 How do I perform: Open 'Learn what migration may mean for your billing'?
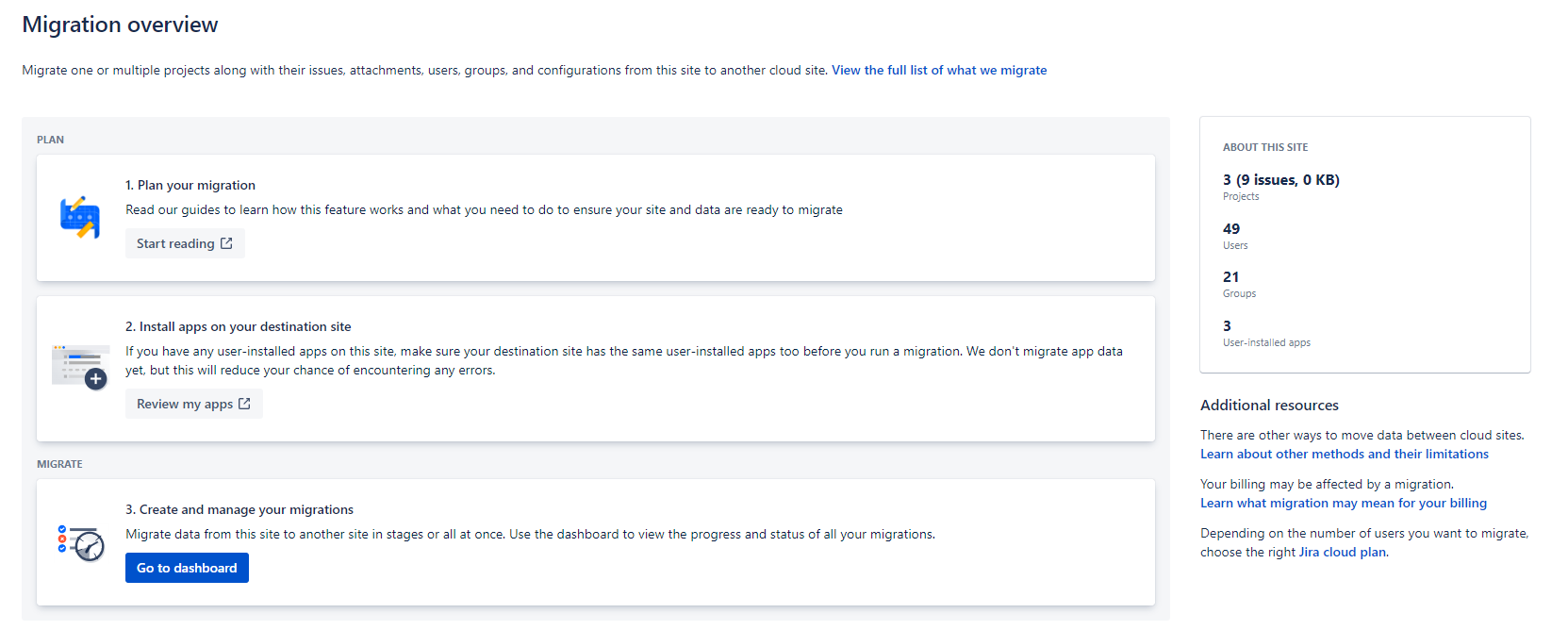click(1343, 503)
